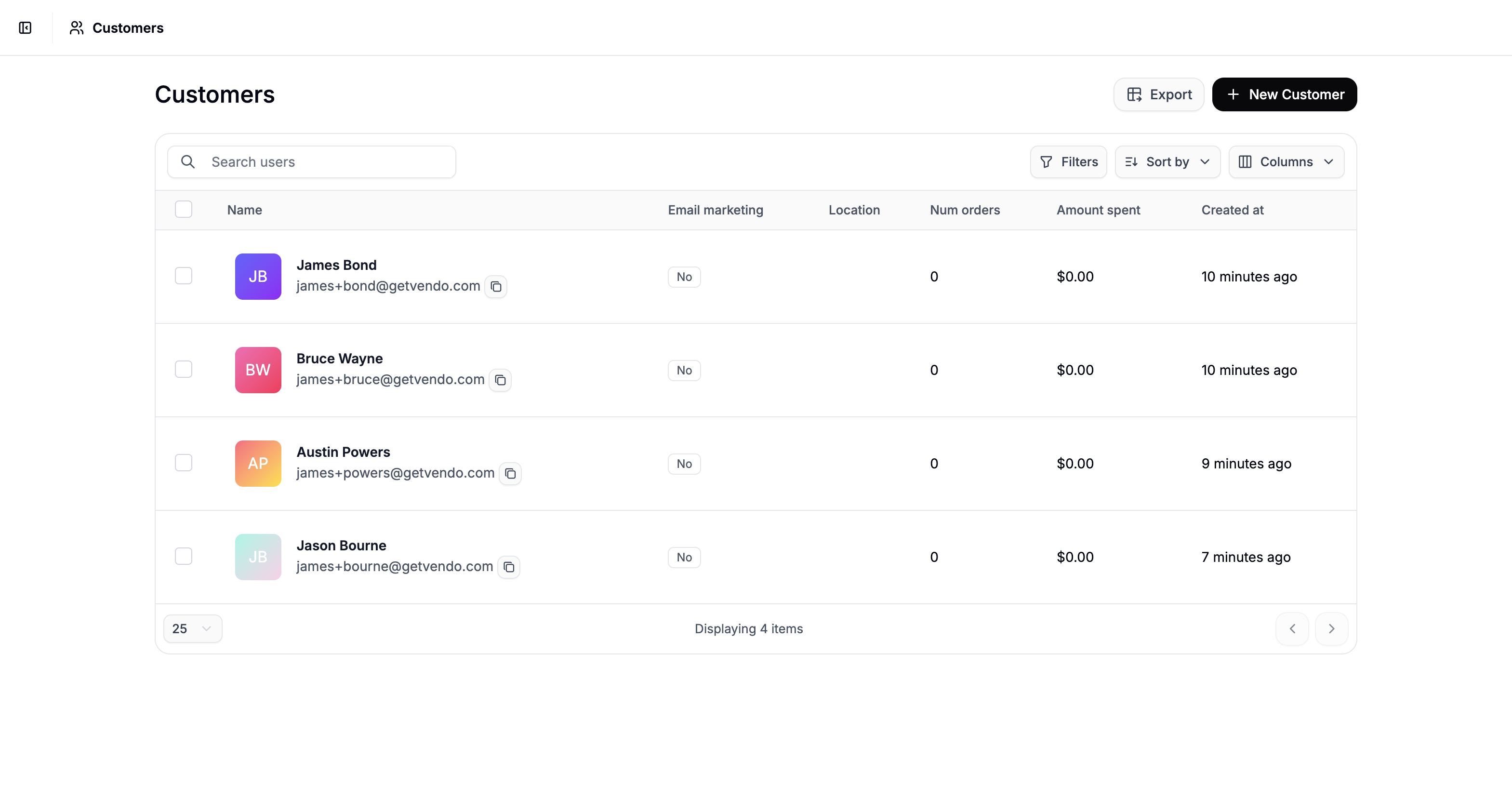Open the Filters panel

(x=1069, y=161)
